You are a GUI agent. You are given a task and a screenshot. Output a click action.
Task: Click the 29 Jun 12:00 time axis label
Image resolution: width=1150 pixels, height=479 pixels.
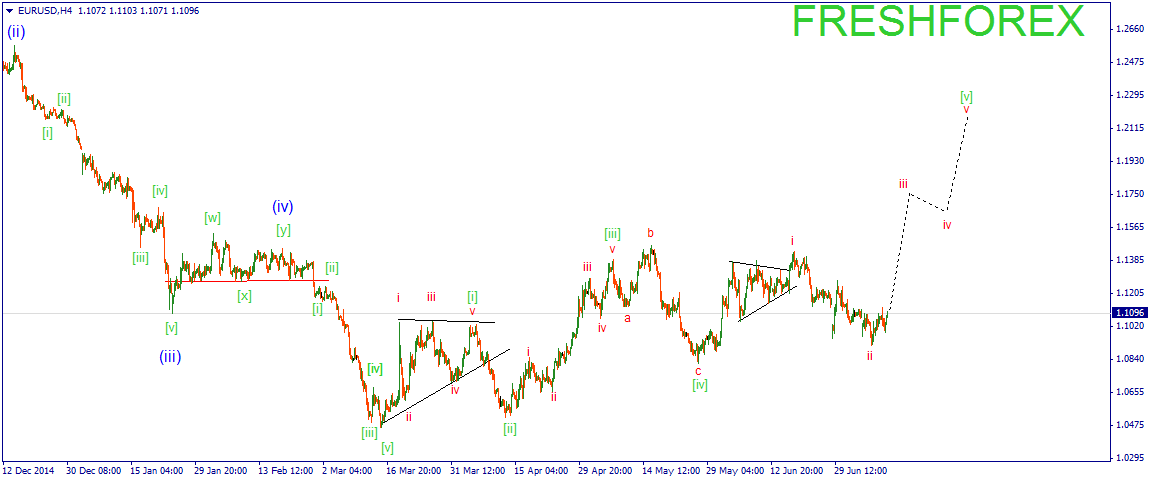861,469
